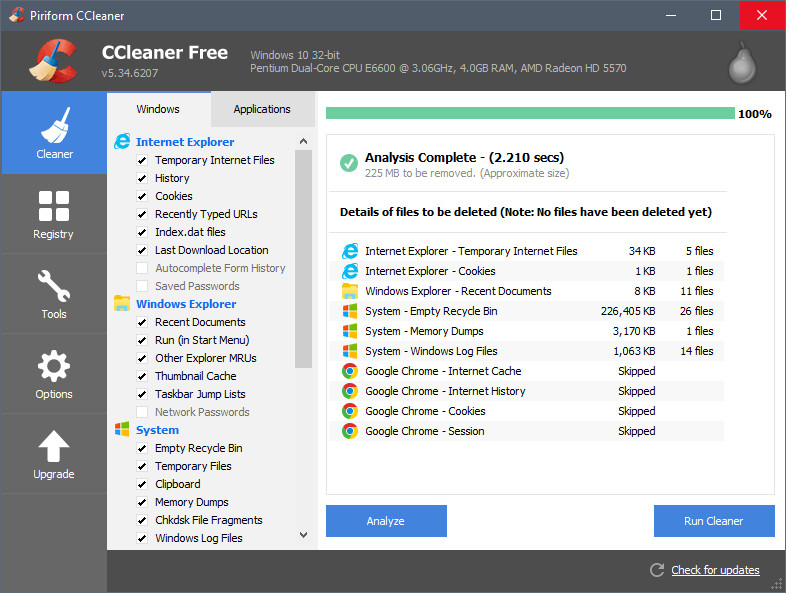Open the Options gear section
The width and height of the screenshot is (786, 593).
point(53,372)
